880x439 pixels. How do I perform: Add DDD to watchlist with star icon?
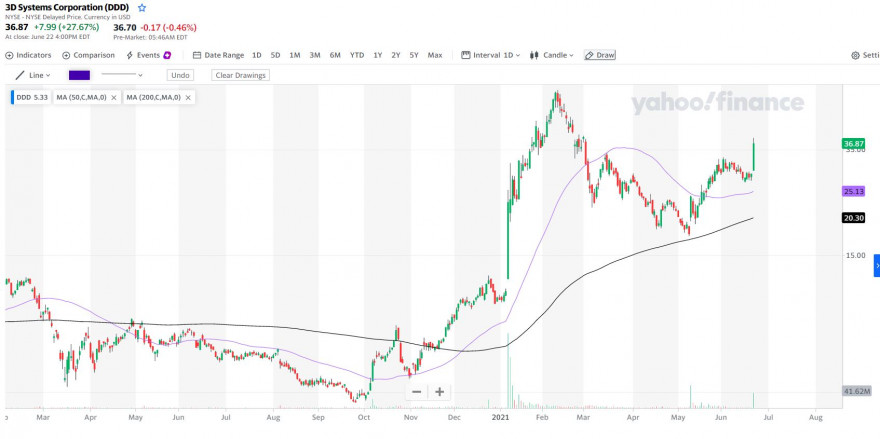point(142,8)
